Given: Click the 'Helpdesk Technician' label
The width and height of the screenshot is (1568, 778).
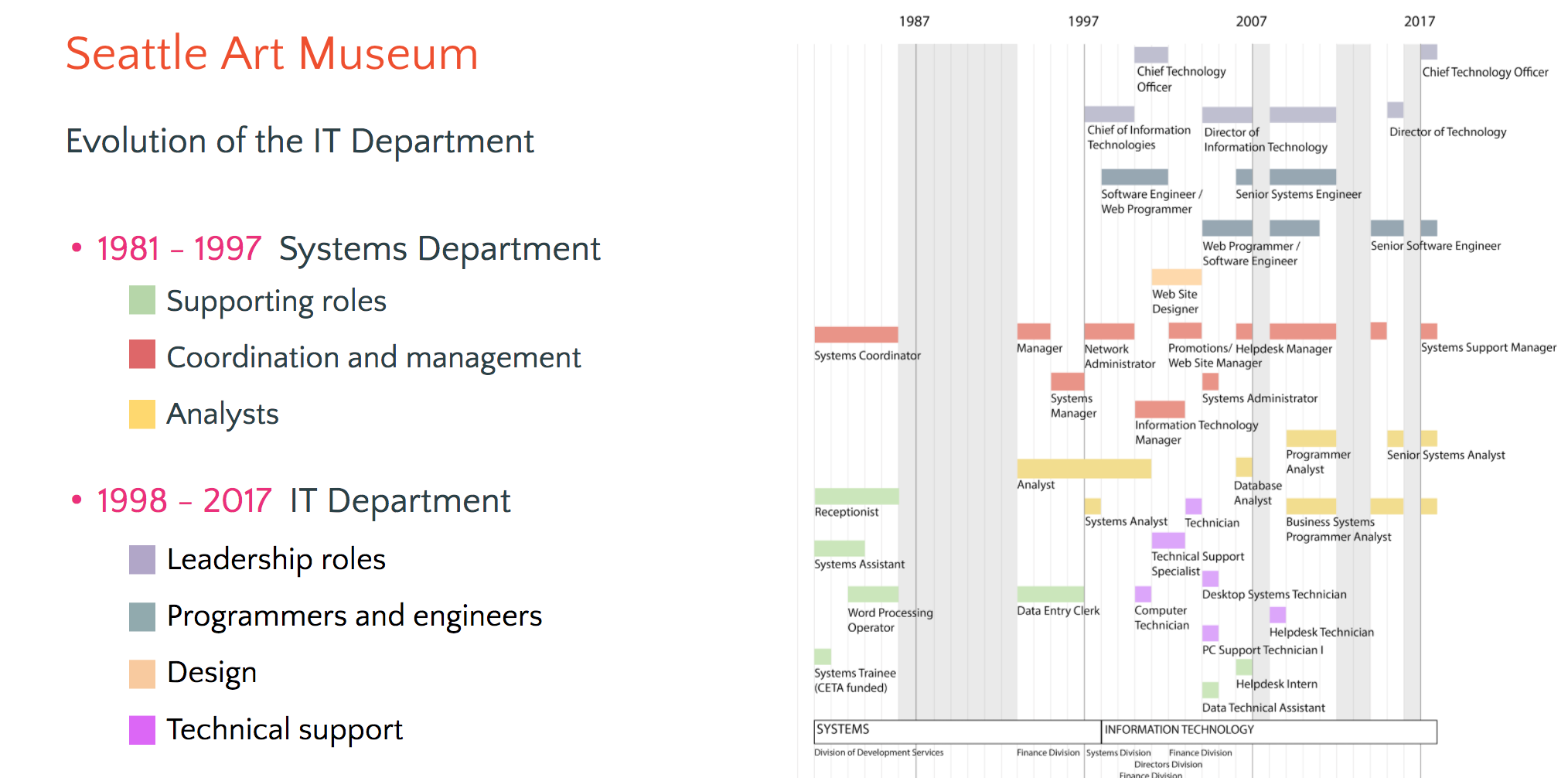Looking at the screenshot, I should [1321, 633].
